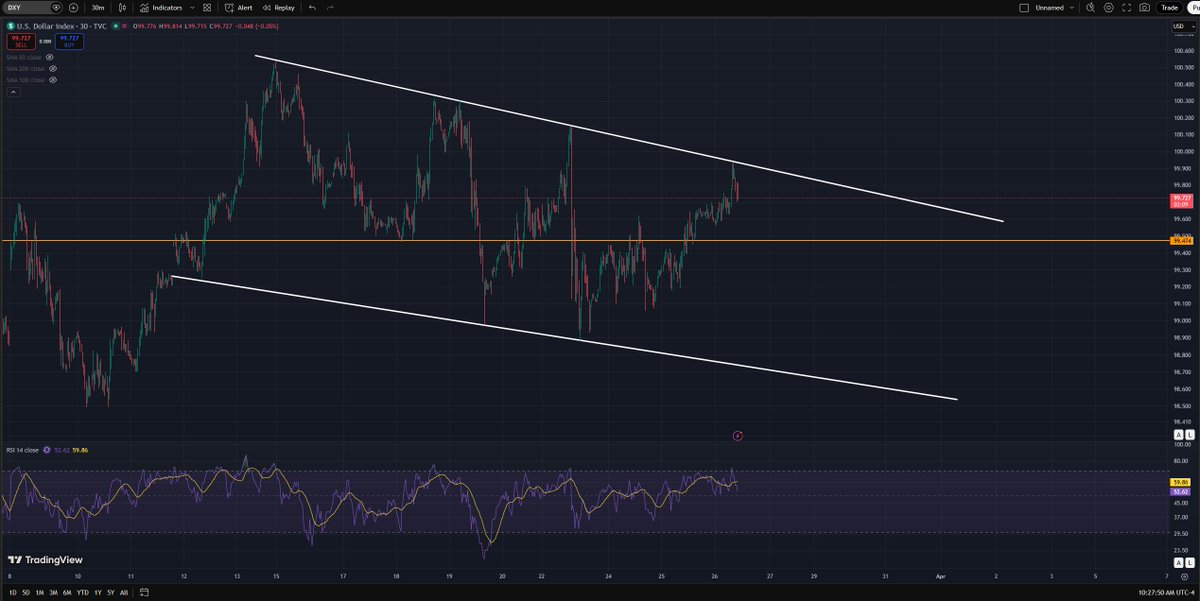Open quick search icon in top bar
The width and height of the screenshot is (1200, 601).
pos(1092,7)
